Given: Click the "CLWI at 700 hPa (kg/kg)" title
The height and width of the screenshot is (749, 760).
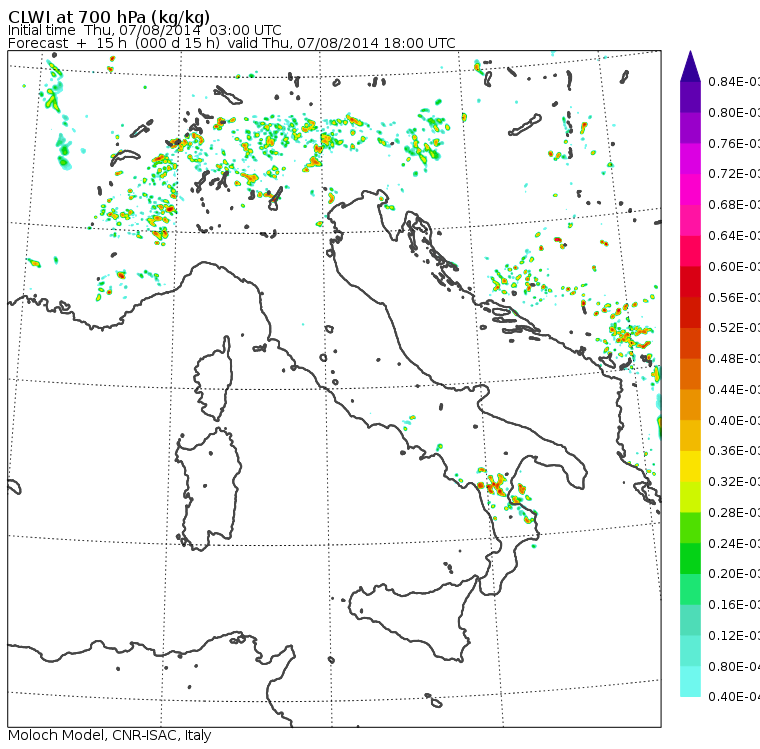Looking at the screenshot, I should click(109, 16).
